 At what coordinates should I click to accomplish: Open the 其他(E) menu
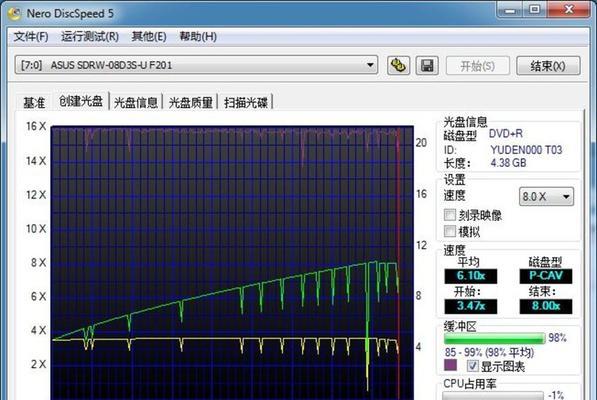149,37
